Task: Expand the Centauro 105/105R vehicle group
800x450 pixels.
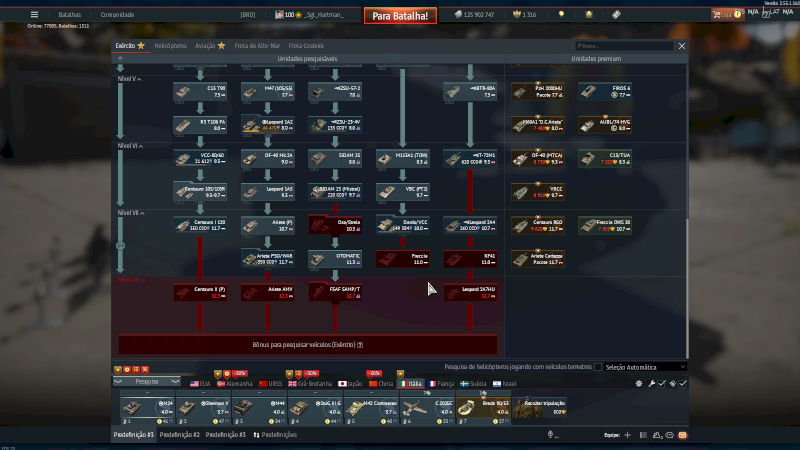Action: coord(200,192)
